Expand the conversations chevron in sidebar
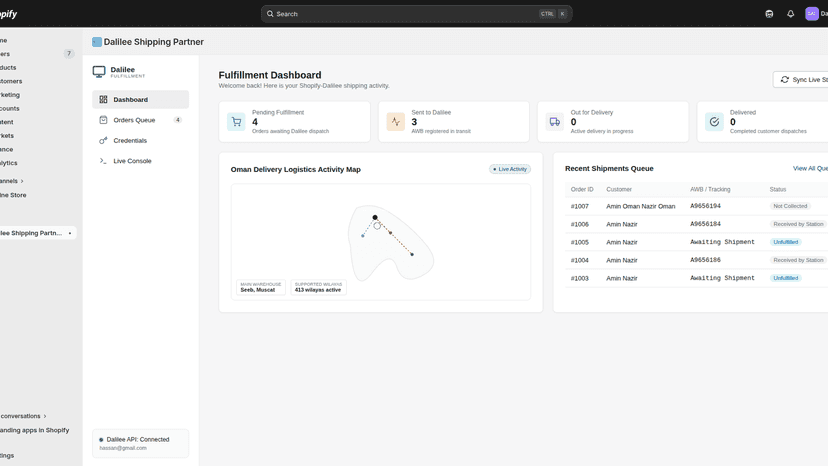The height and width of the screenshot is (466, 828). 45,416
